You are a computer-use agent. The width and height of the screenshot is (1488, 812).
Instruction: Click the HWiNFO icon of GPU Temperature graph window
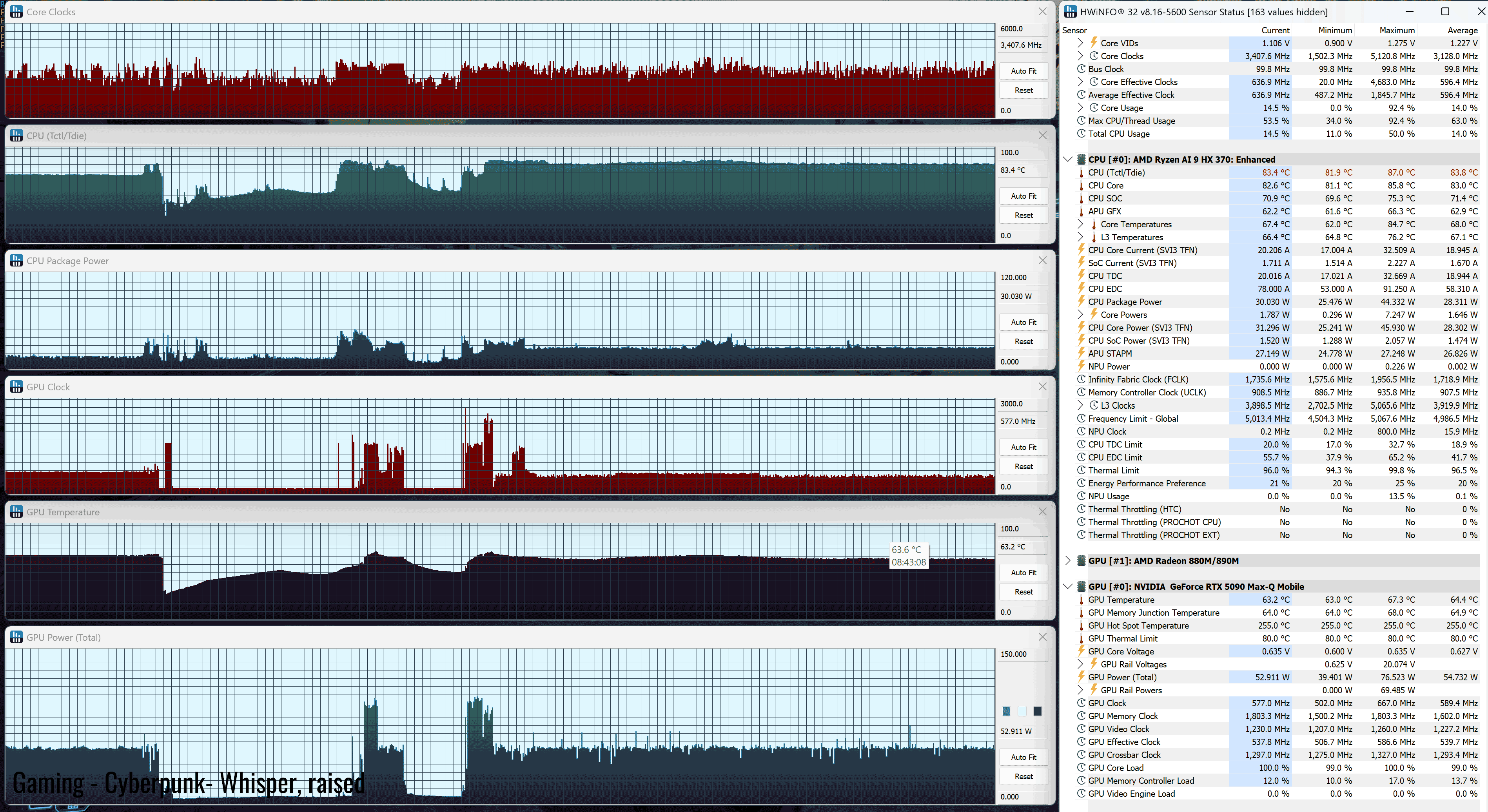pos(16,512)
